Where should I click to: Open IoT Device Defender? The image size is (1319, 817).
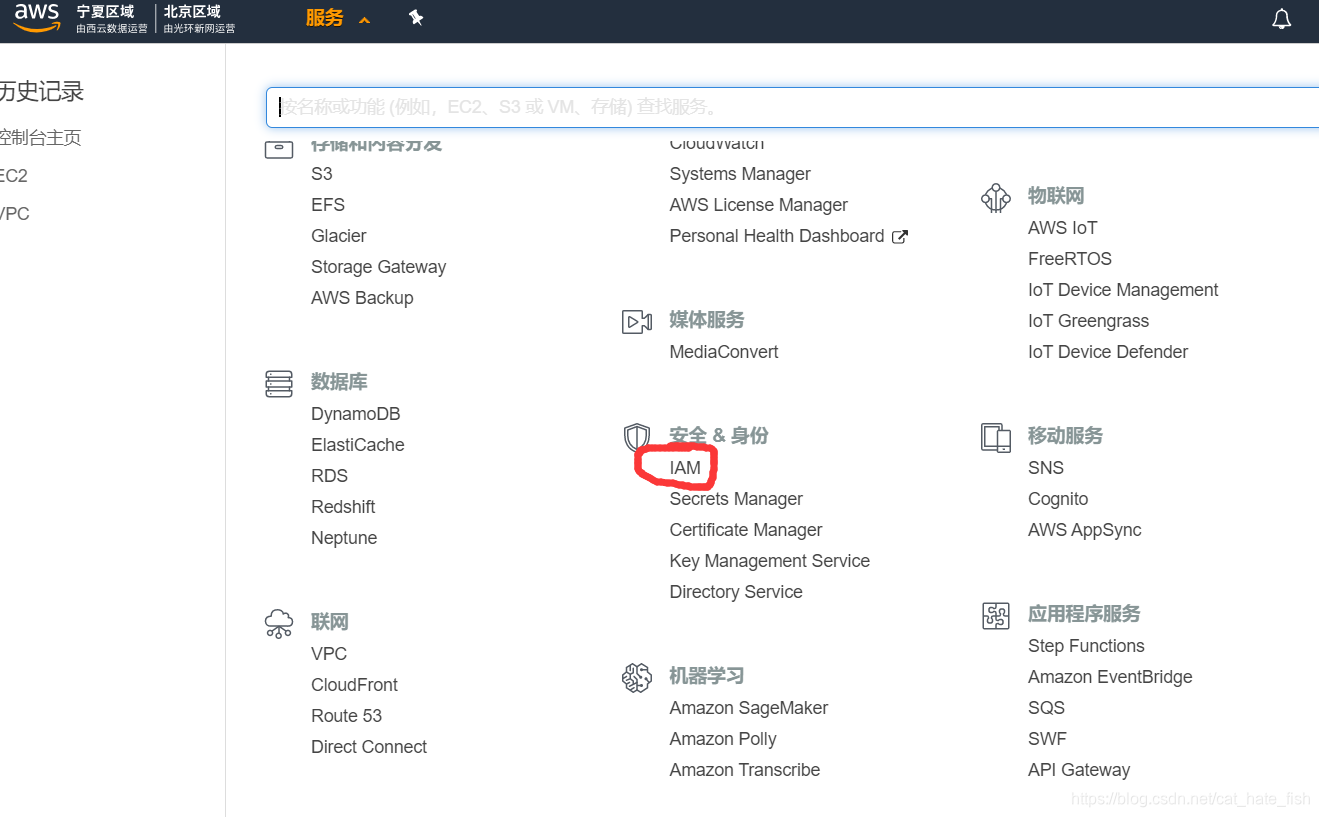(x=1108, y=352)
